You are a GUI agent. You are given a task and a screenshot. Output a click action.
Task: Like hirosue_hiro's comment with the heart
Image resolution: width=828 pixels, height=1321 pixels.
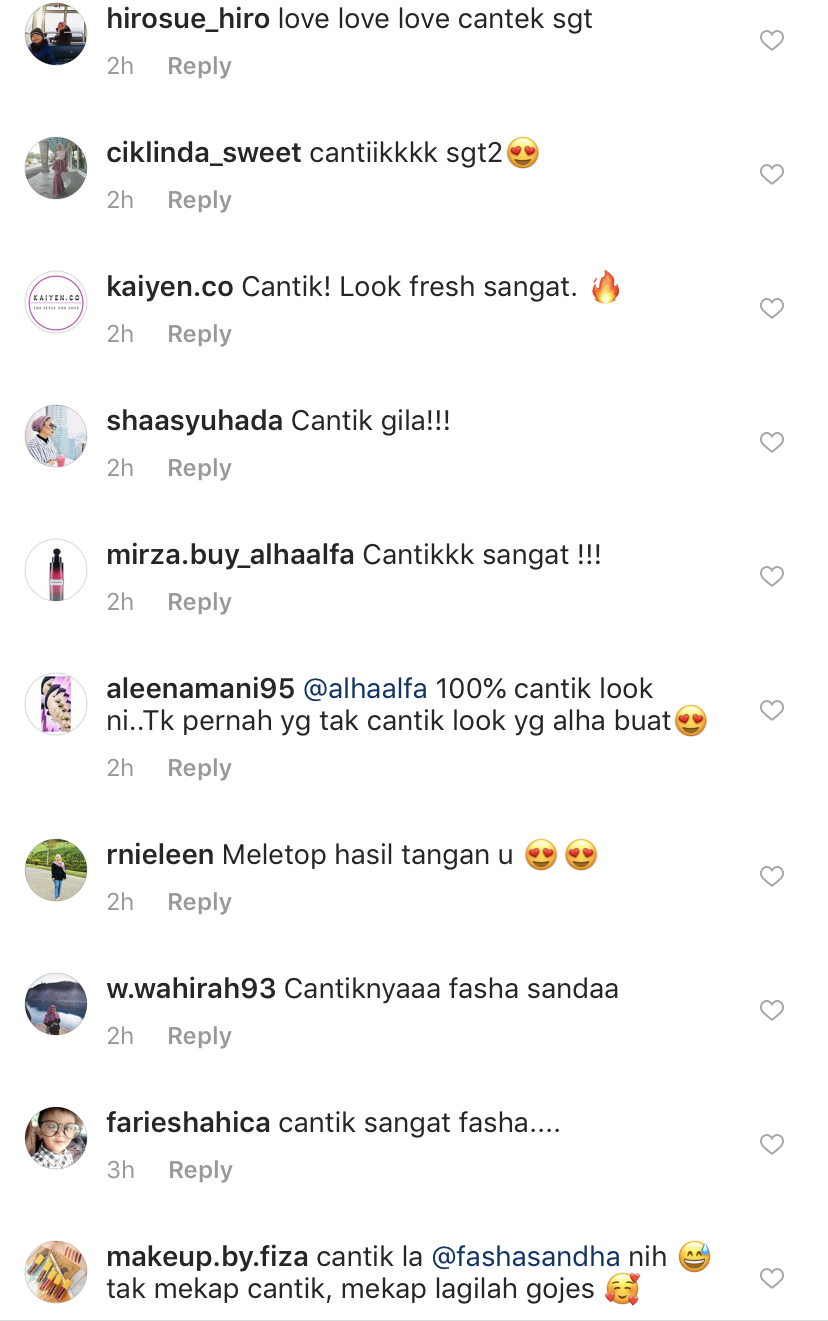click(x=772, y=41)
